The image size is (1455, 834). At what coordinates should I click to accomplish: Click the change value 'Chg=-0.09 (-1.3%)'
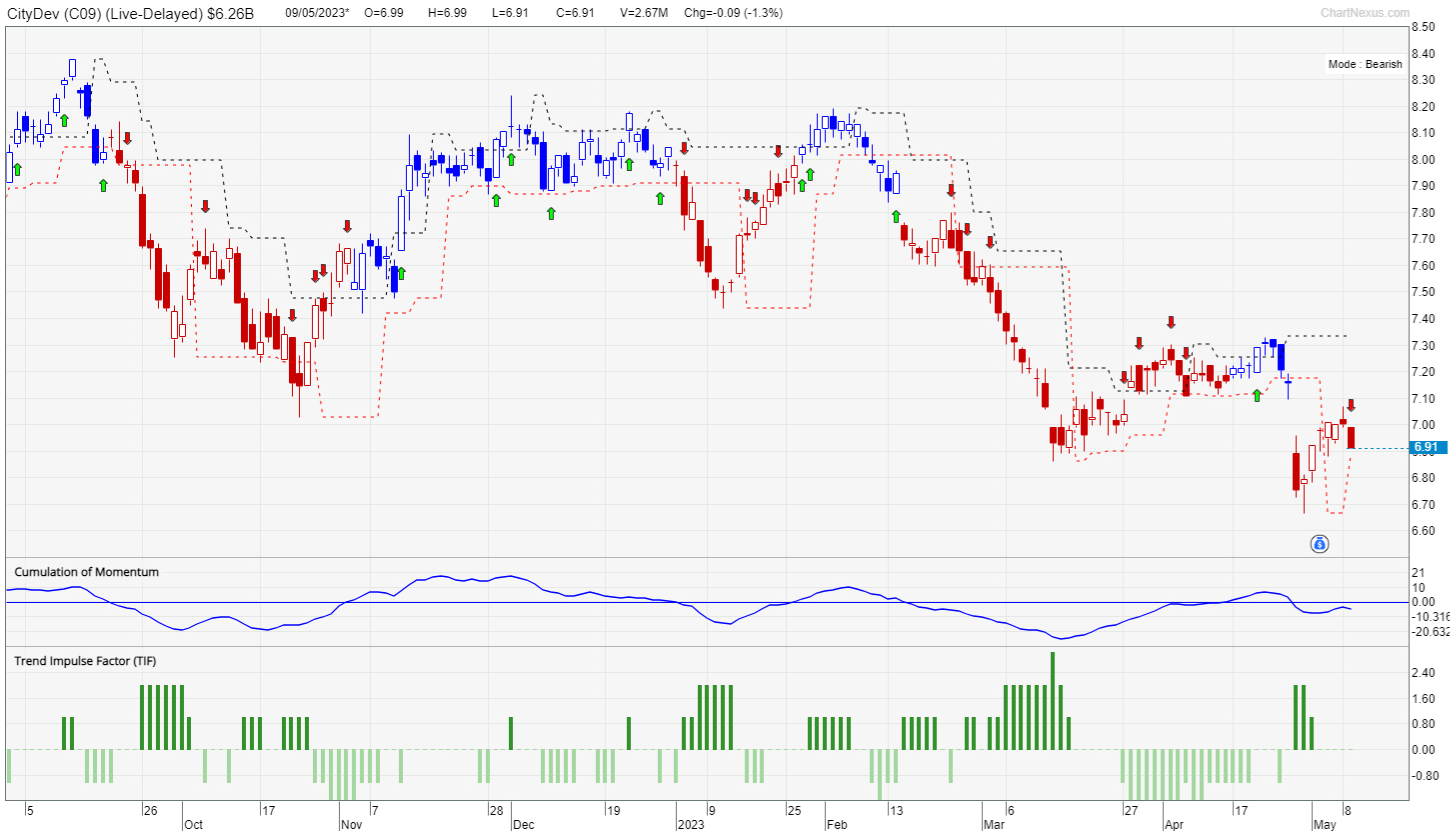click(734, 13)
